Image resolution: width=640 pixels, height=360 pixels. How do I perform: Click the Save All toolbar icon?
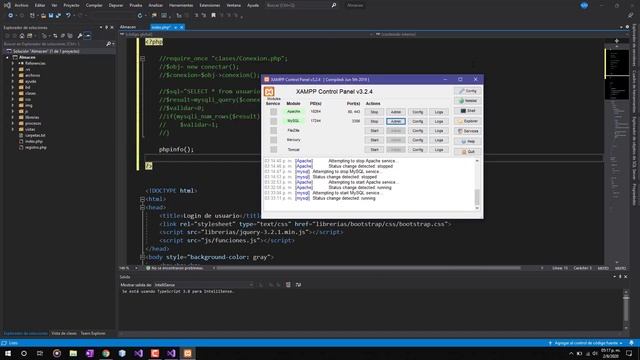coord(58,16)
